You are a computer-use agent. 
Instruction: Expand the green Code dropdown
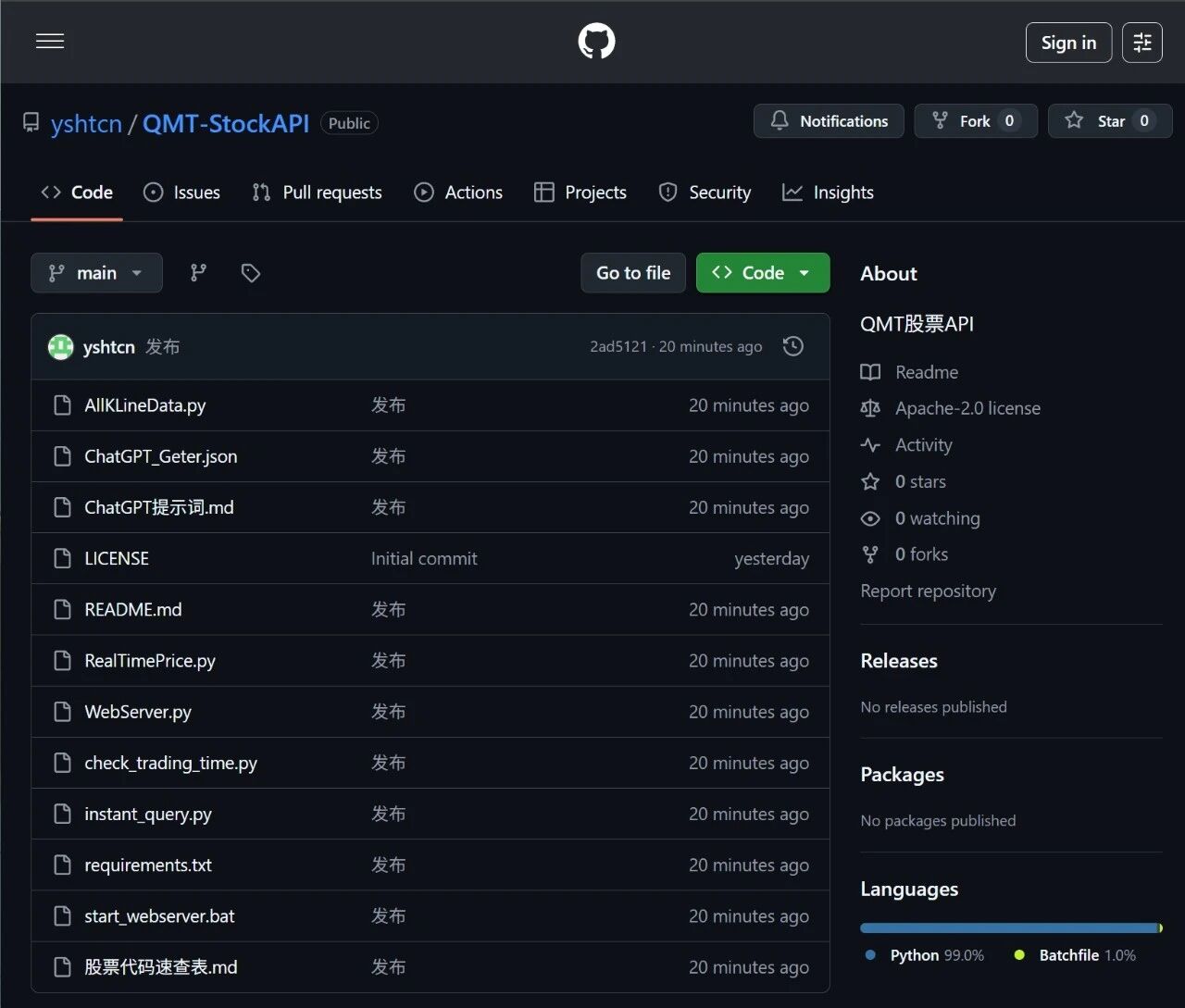(763, 273)
